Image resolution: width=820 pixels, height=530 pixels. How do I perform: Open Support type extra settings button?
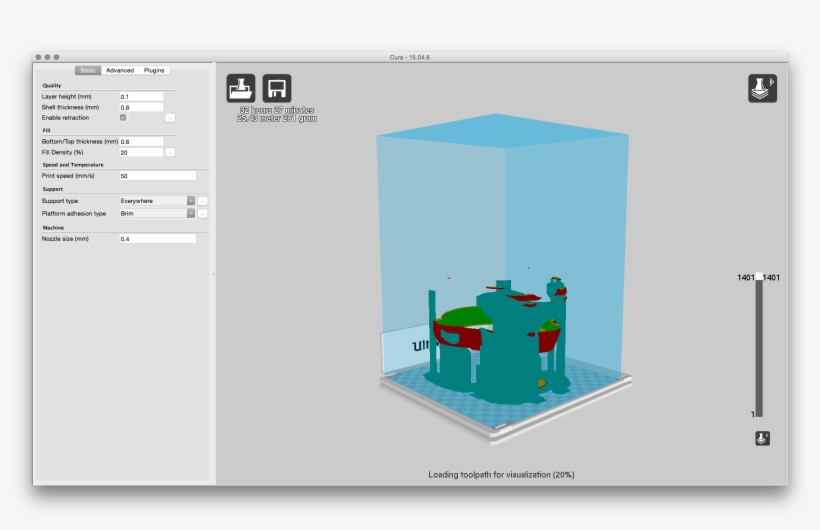pos(203,201)
